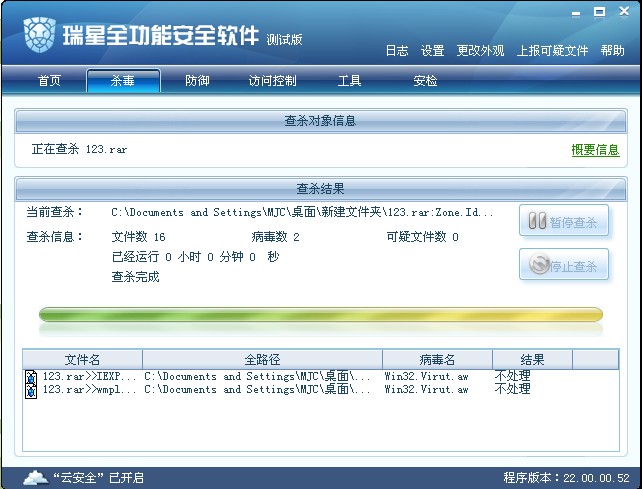Minimize the Rising window

(x=576, y=13)
